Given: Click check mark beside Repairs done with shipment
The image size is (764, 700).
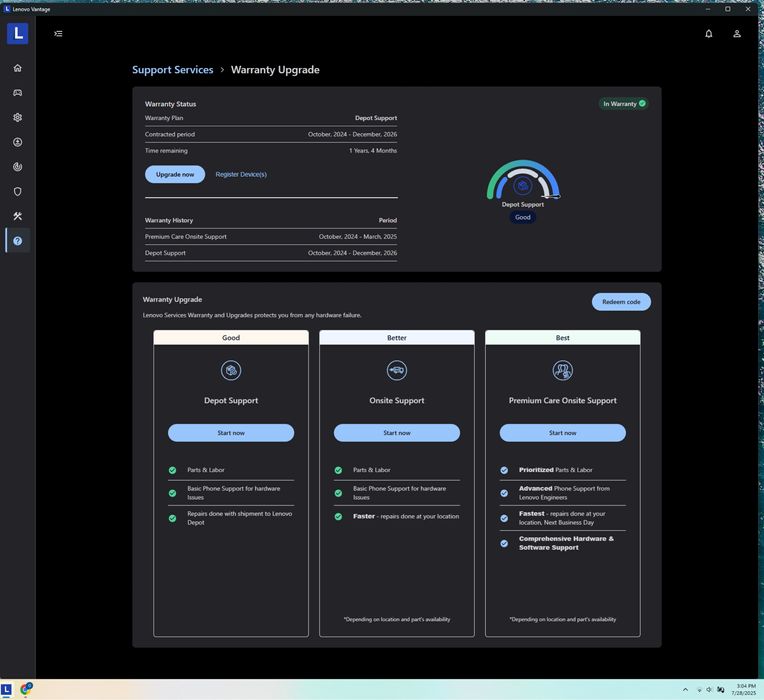Looking at the screenshot, I should pos(172,518).
